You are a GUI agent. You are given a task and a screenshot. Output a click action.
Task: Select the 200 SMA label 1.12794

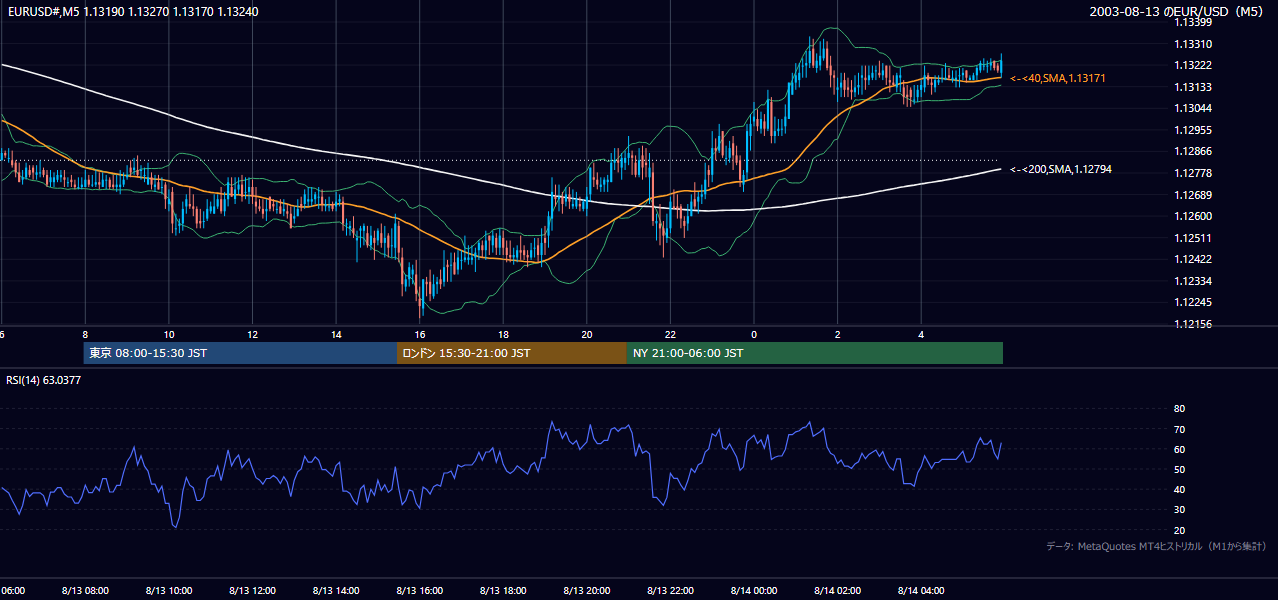1061,170
